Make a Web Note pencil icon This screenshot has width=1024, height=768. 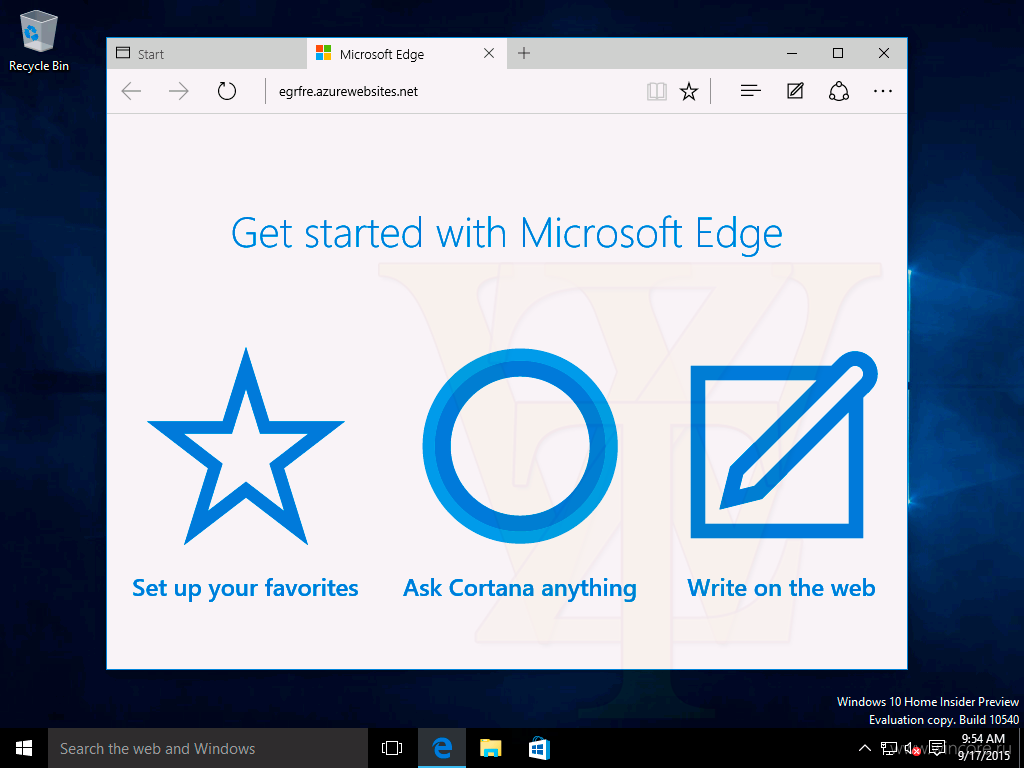tap(795, 91)
